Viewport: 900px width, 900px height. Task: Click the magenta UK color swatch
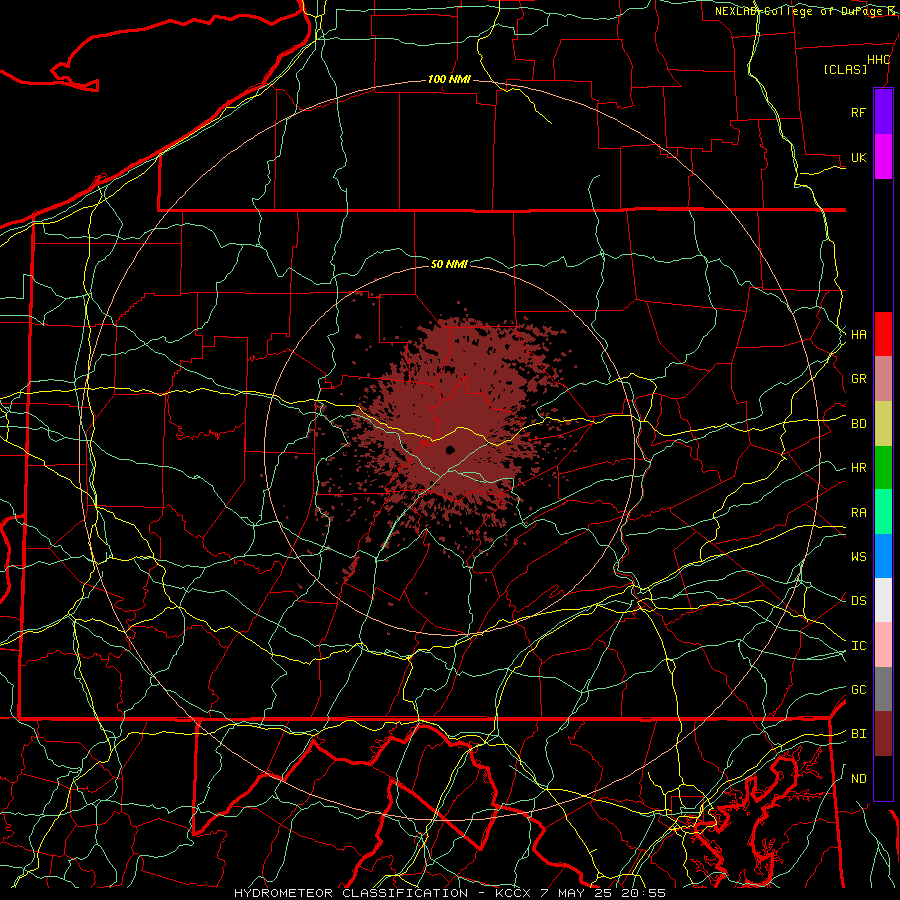[883, 157]
